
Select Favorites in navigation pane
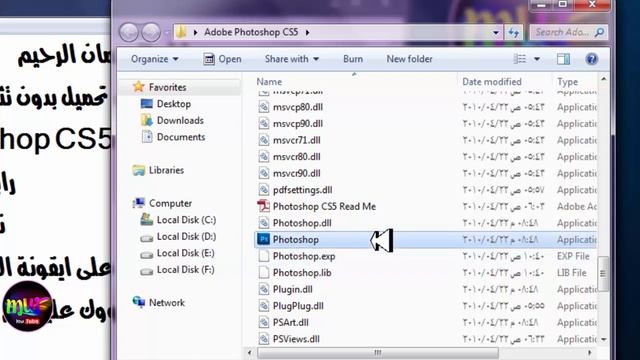coord(167,87)
